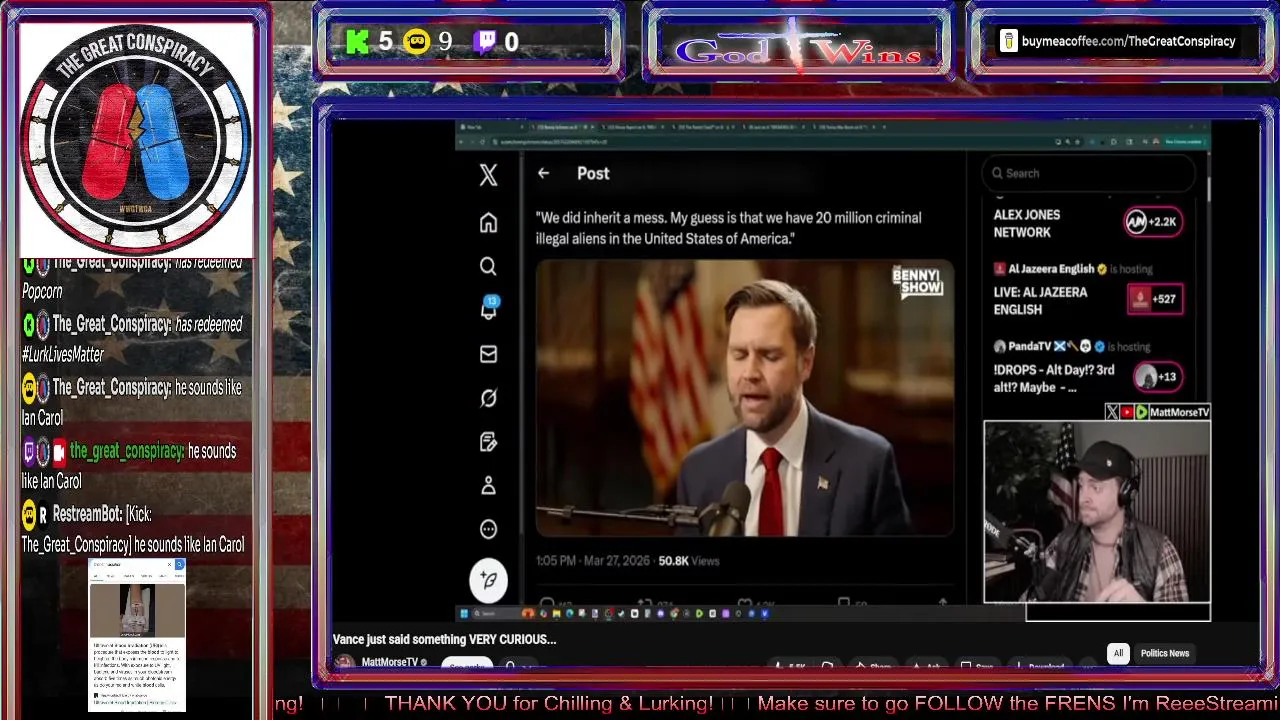This screenshot has width=1280, height=720.
Task: Click the MattMorseTV channel avatar
Action: (x=343, y=663)
